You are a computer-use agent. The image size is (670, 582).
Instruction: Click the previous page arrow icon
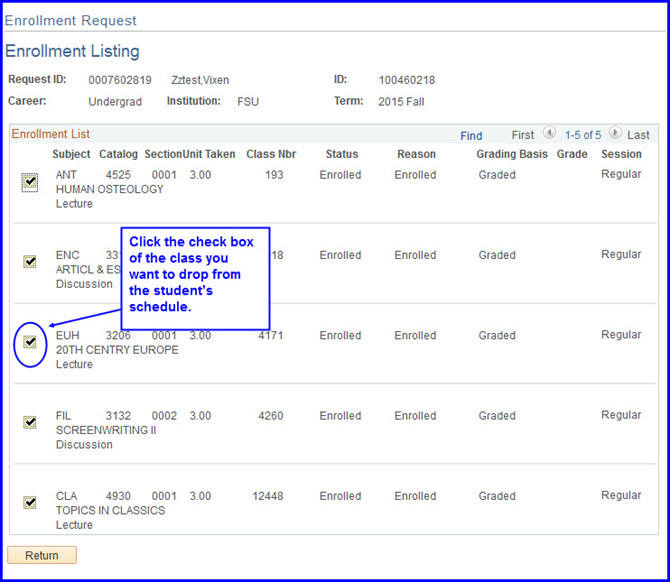549,134
